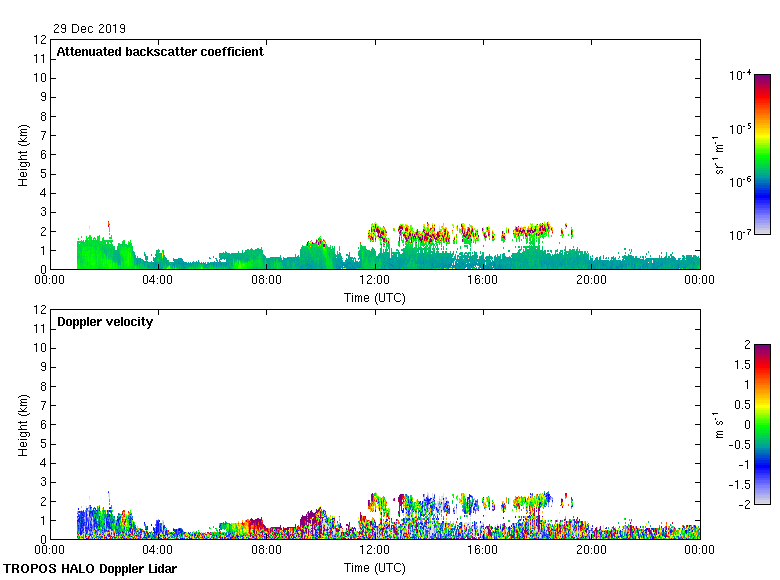Click the Height (km) label of lower plot
The height and width of the screenshot is (580, 780).
tap(23, 424)
